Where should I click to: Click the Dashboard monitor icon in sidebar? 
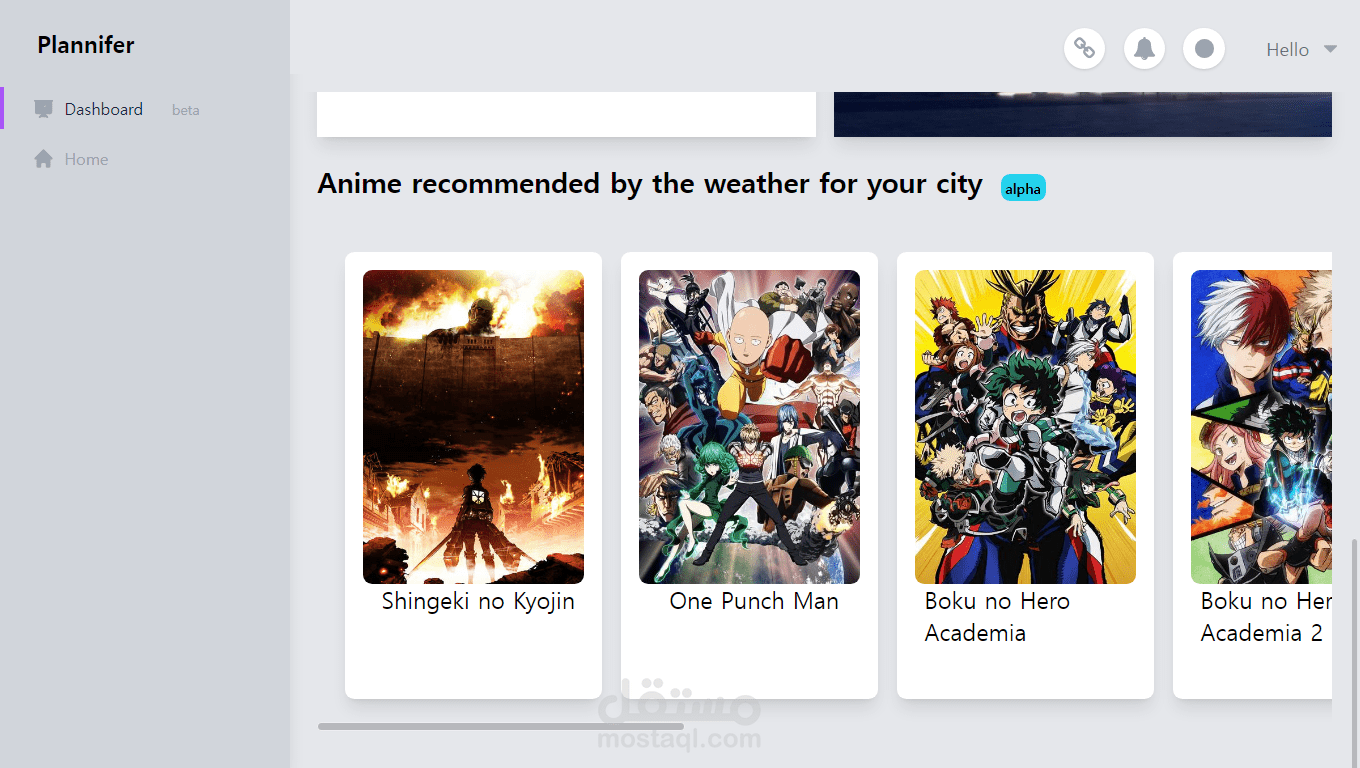click(43, 109)
